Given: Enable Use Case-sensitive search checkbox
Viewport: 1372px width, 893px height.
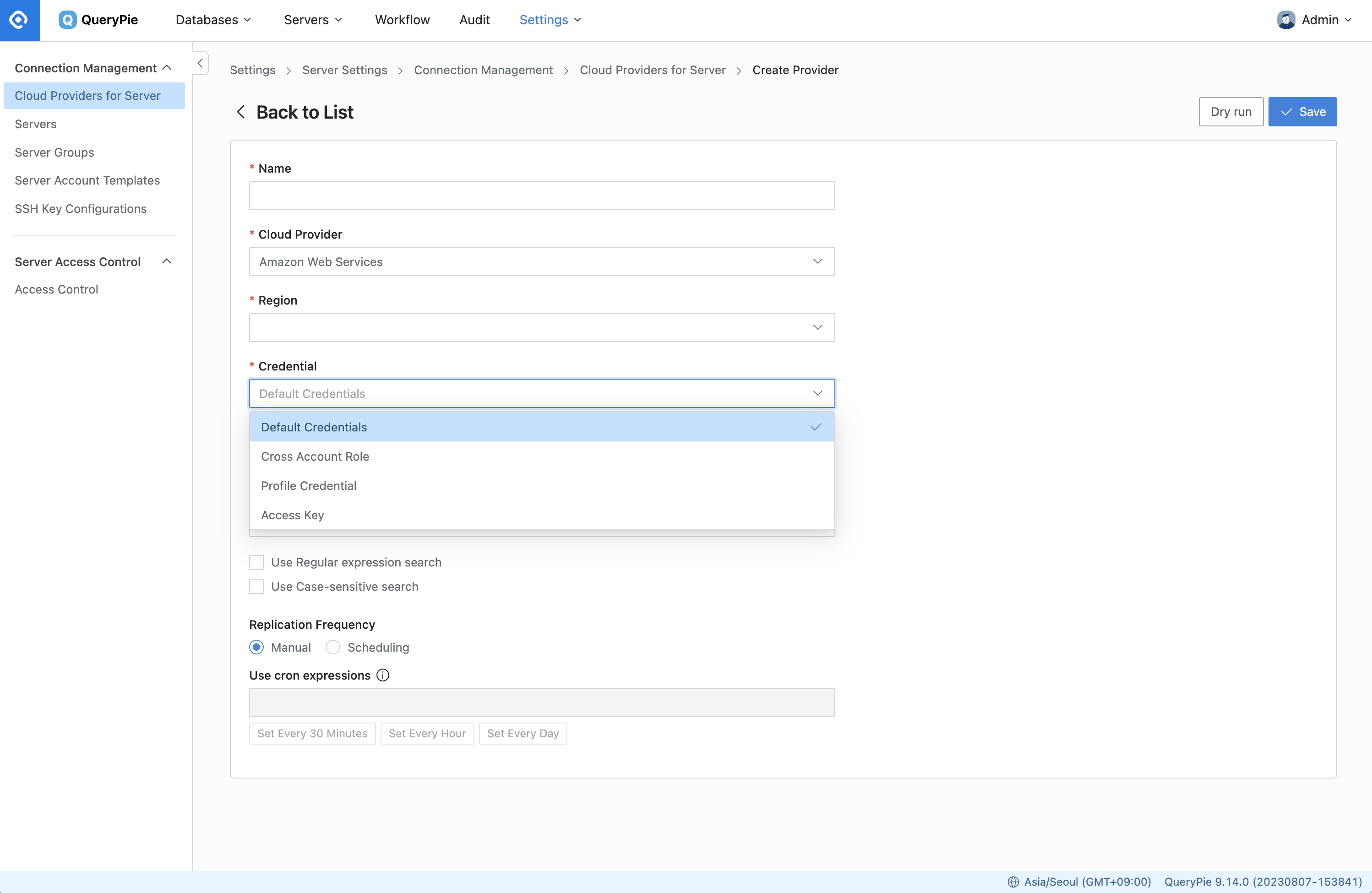Looking at the screenshot, I should click(x=256, y=586).
